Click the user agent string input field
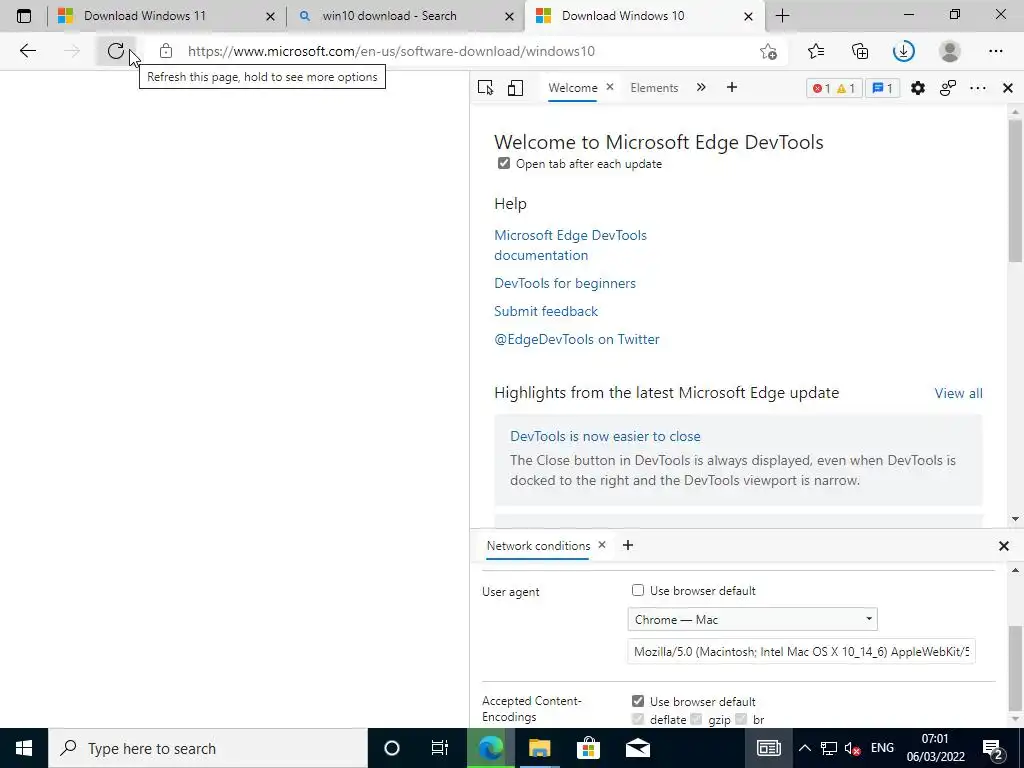1024x768 pixels. click(801, 651)
